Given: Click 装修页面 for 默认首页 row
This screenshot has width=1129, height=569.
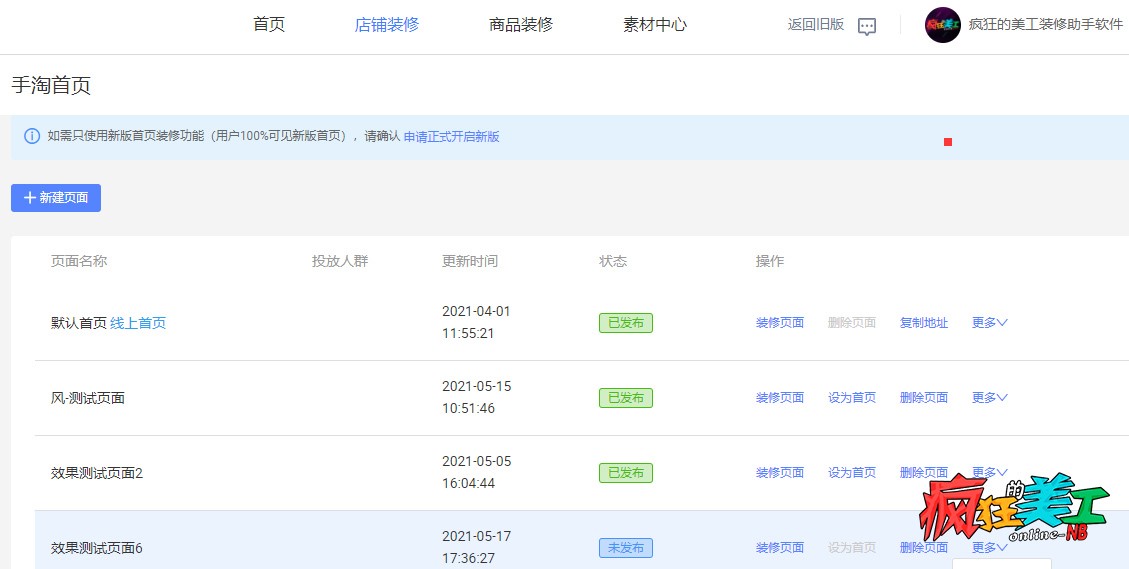Looking at the screenshot, I should click(779, 323).
